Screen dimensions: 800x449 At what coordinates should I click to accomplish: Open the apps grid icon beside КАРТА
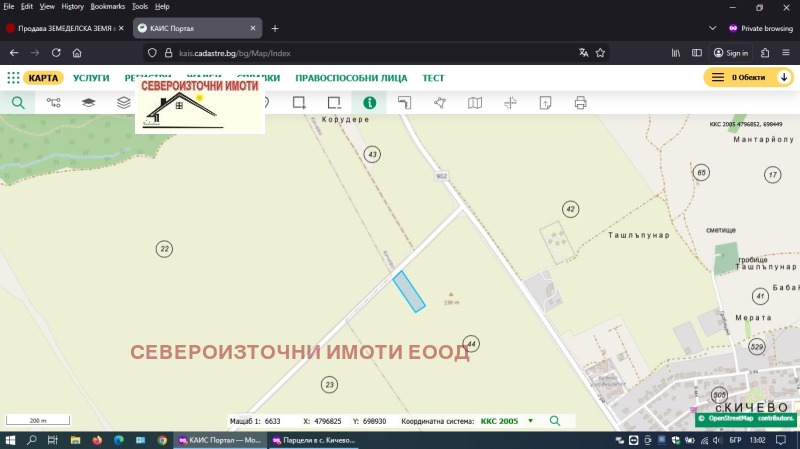[x=13, y=77]
